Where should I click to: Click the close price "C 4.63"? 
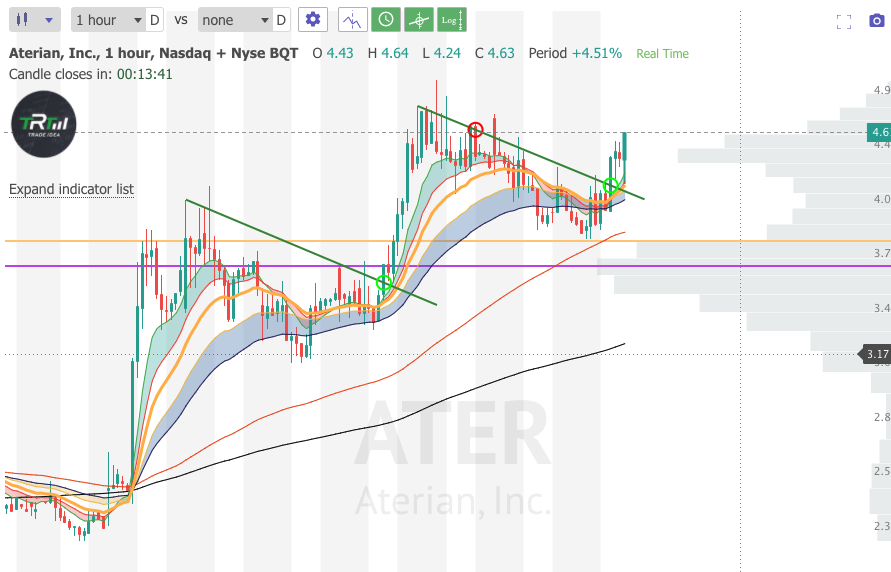(495, 53)
